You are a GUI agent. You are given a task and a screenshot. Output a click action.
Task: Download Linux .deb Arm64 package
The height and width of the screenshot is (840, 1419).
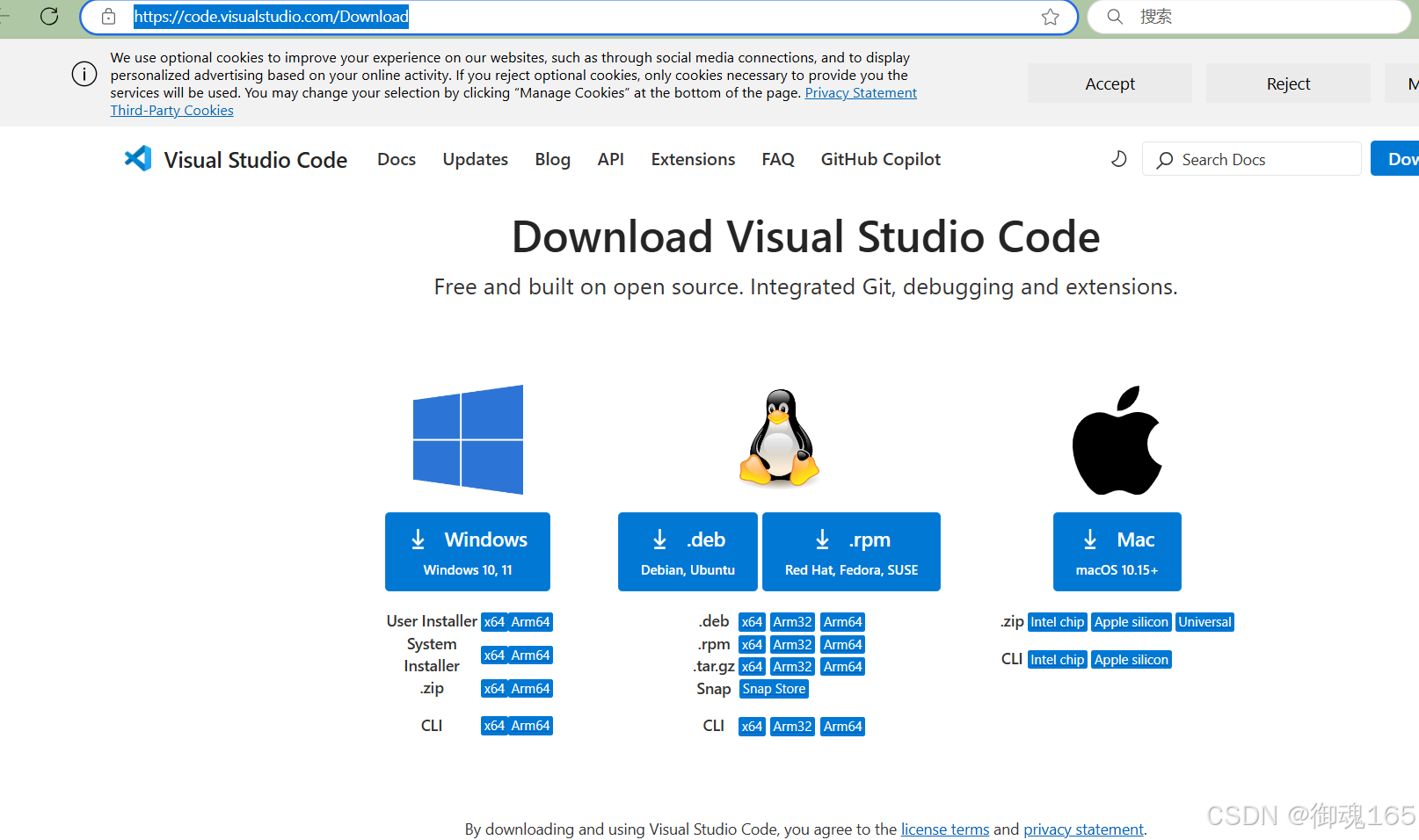click(x=842, y=622)
